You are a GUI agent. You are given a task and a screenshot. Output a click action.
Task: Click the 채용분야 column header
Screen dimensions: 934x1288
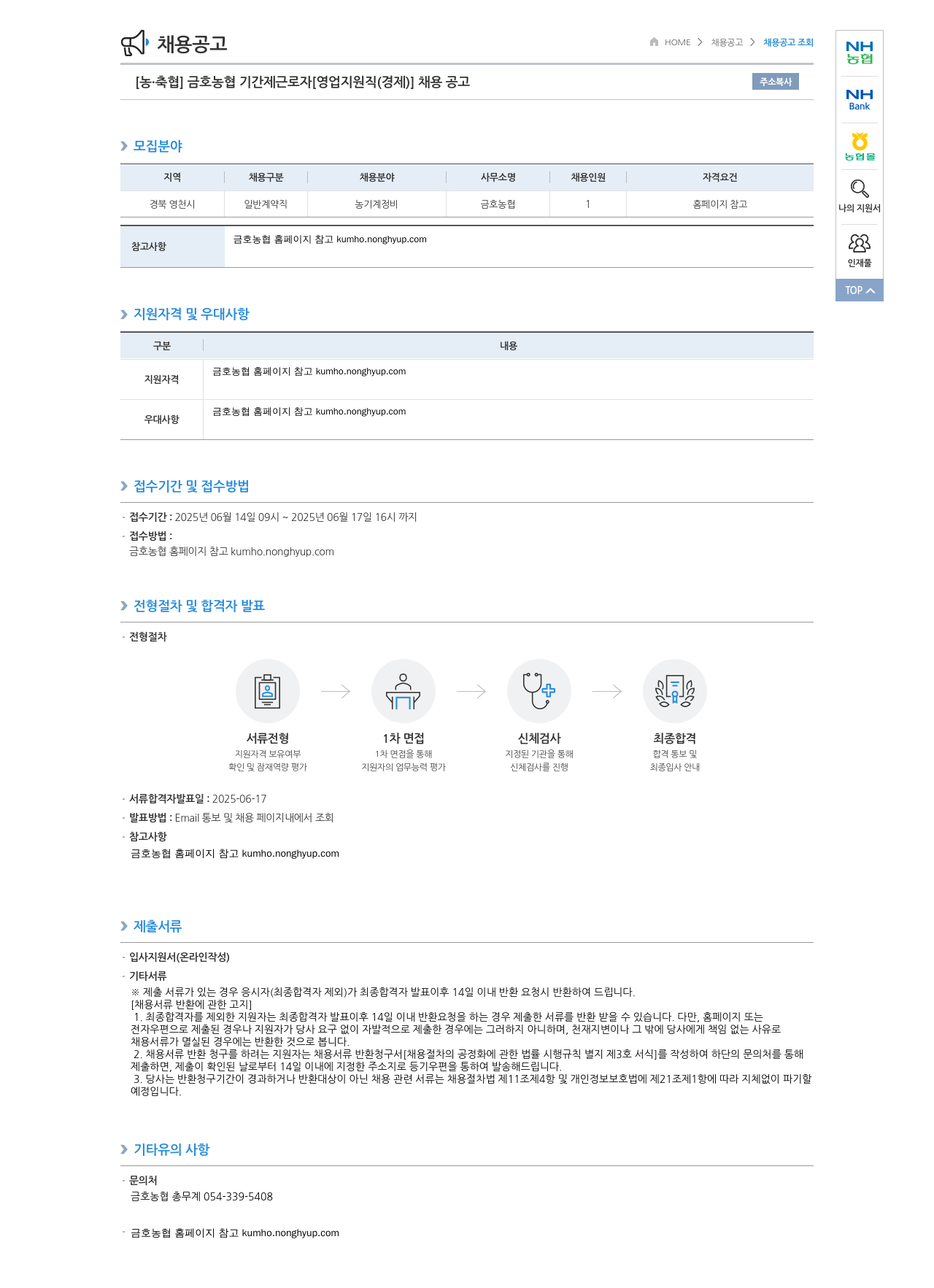pyautogui.click(x=377, y=177)
